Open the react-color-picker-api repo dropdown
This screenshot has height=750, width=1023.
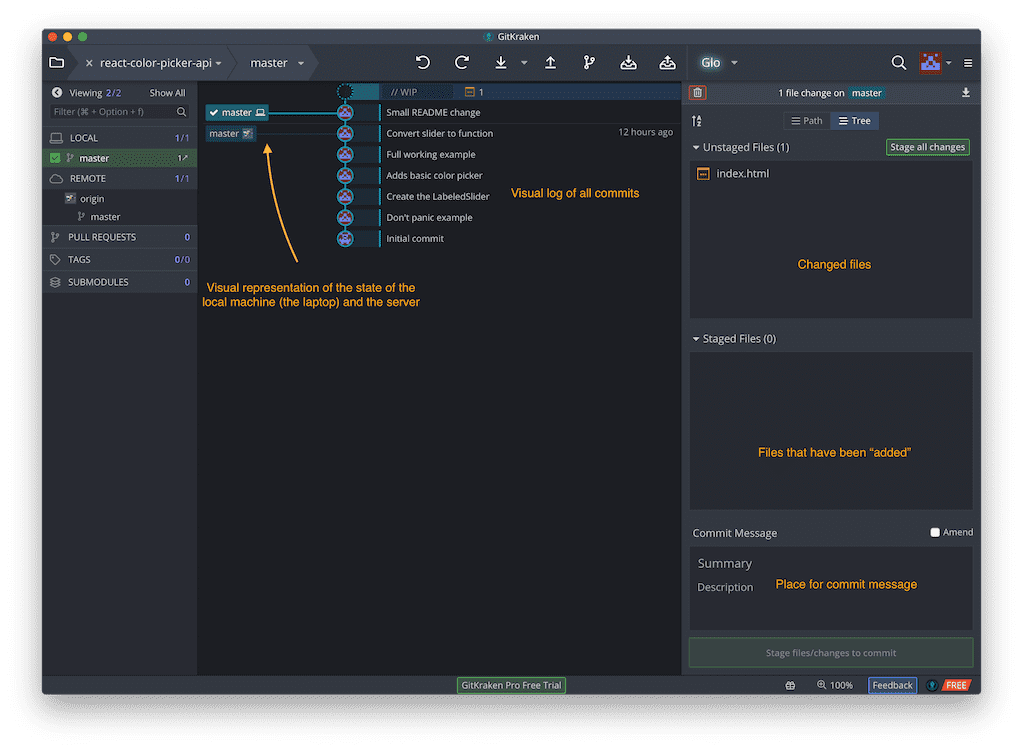[x=219, y=63]
